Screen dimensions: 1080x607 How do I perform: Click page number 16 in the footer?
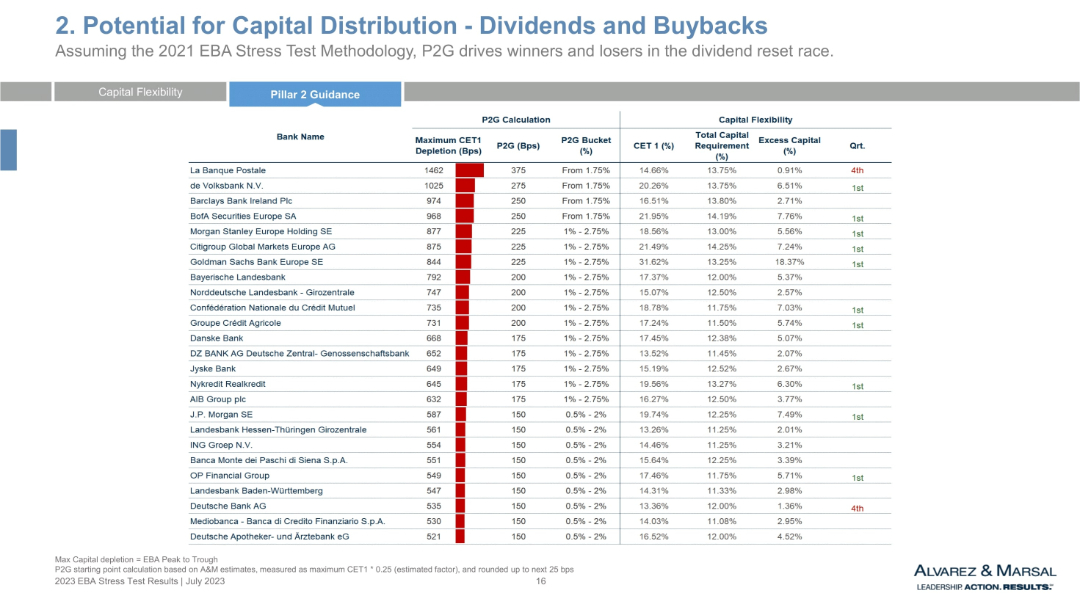pos(541,581)
